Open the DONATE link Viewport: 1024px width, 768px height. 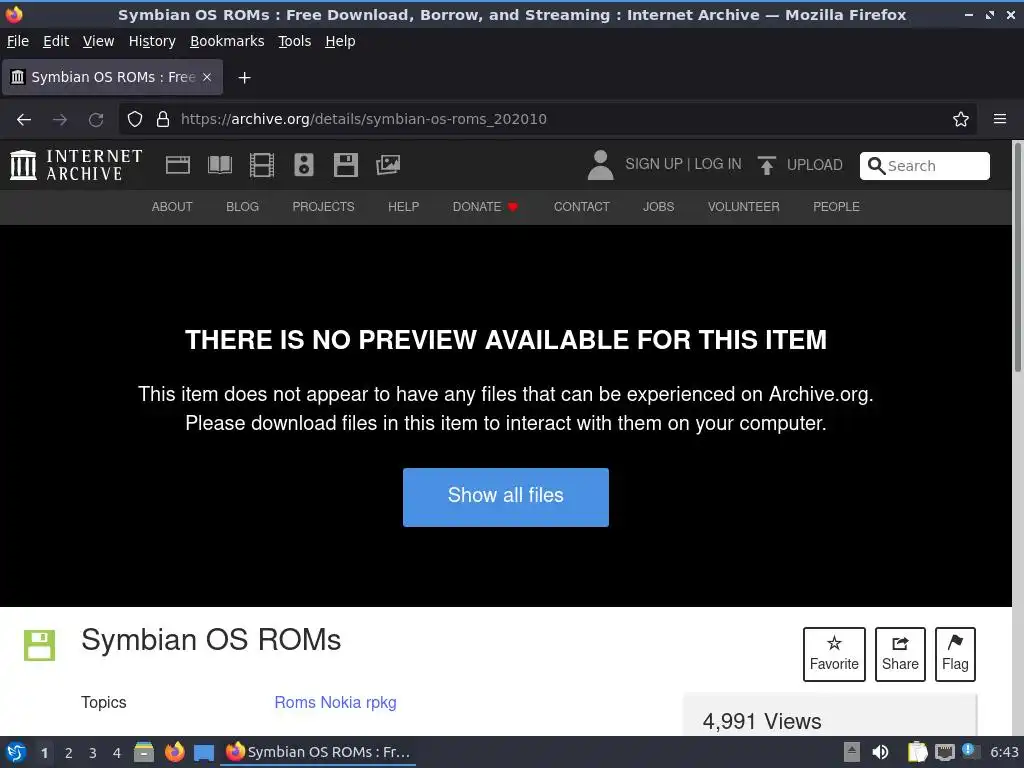[x=485, y=207]
